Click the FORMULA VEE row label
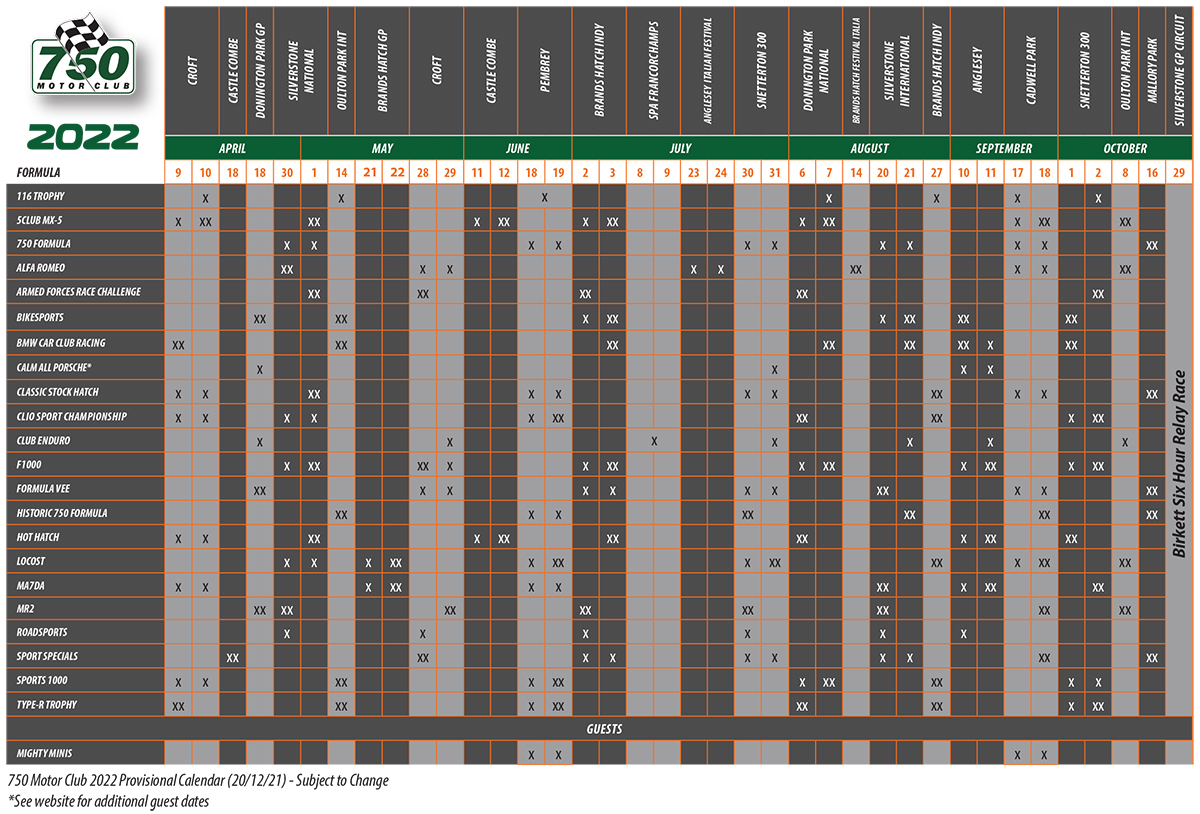The height and width of the screenshot is (814, 1200). tap(45, 490)
